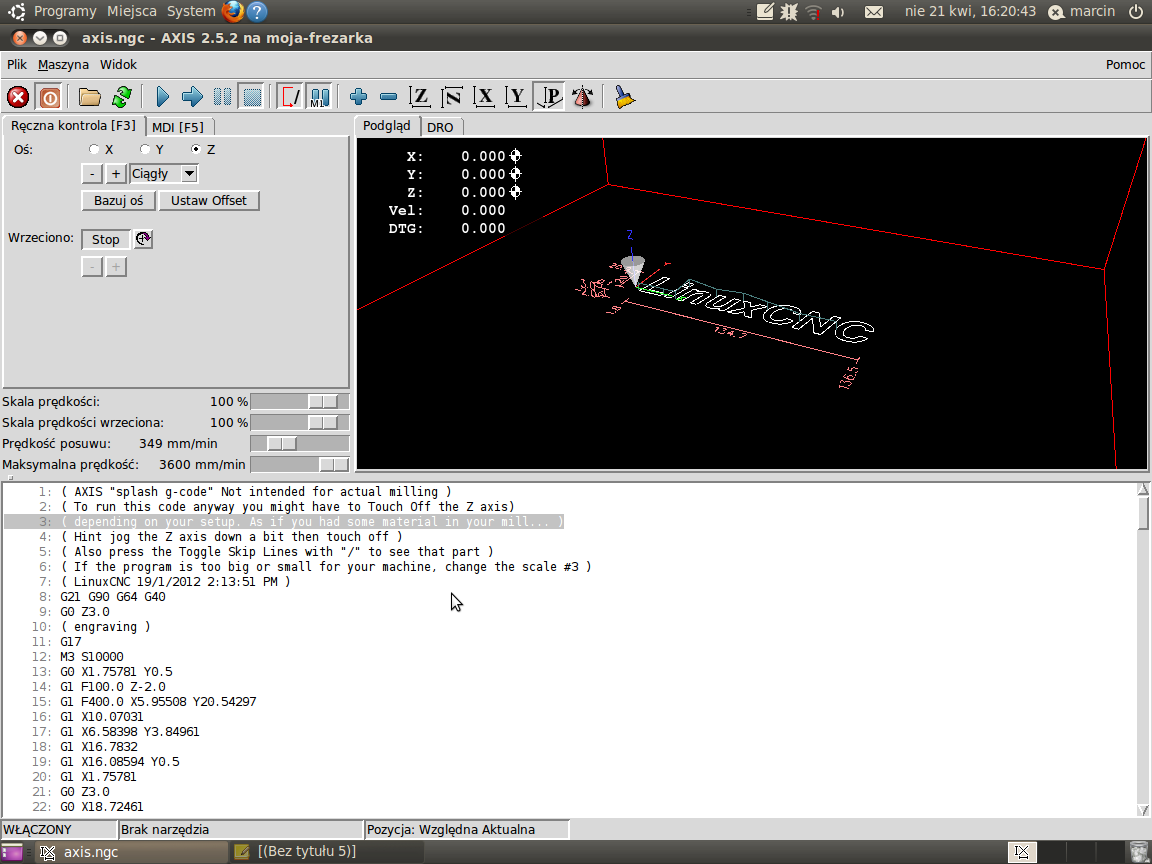Zoom in the preview
Viewport: 1152px width, 864px height.
click(x=359, y=97)
